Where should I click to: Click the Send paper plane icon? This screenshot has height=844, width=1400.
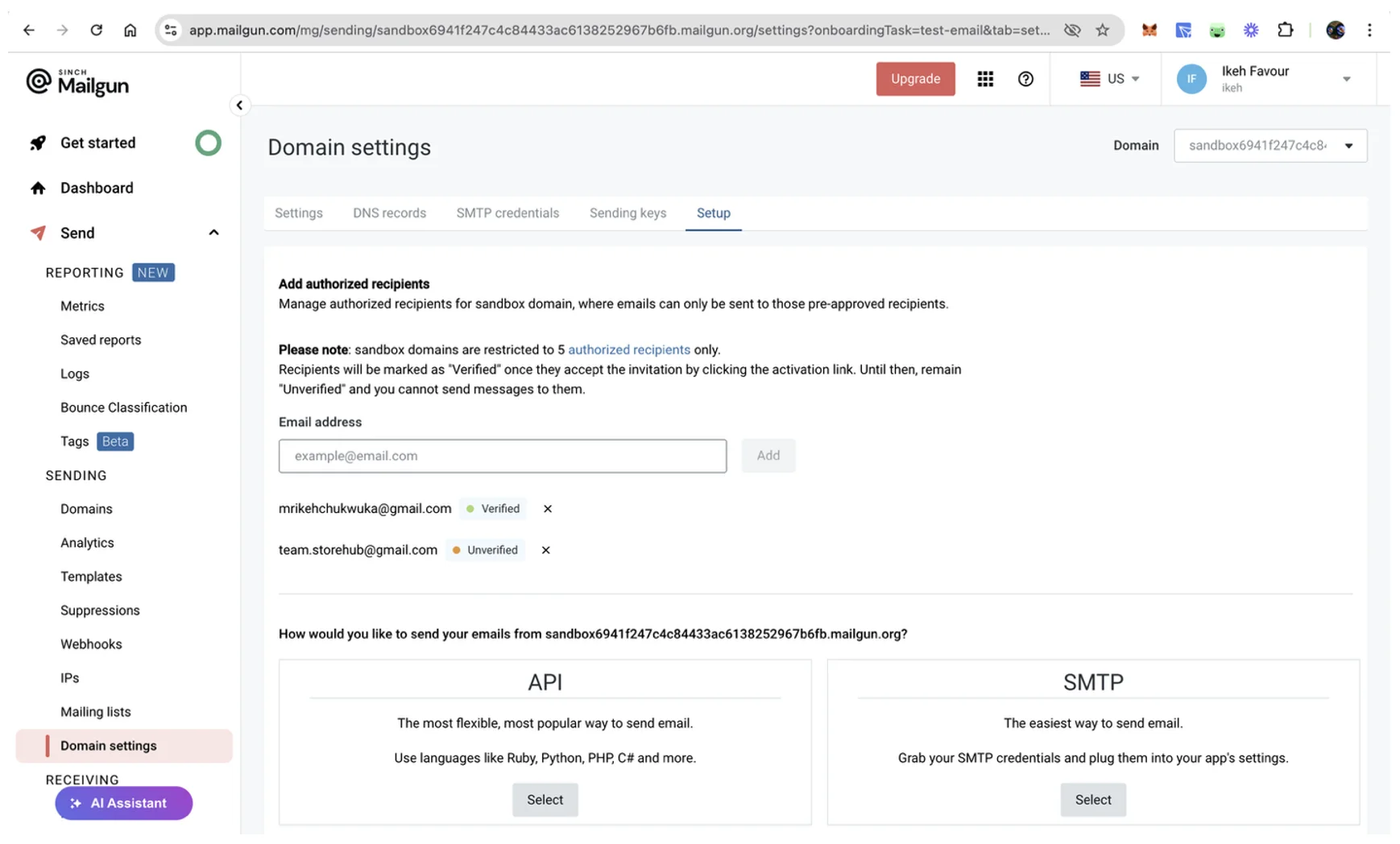click(38, 233)
